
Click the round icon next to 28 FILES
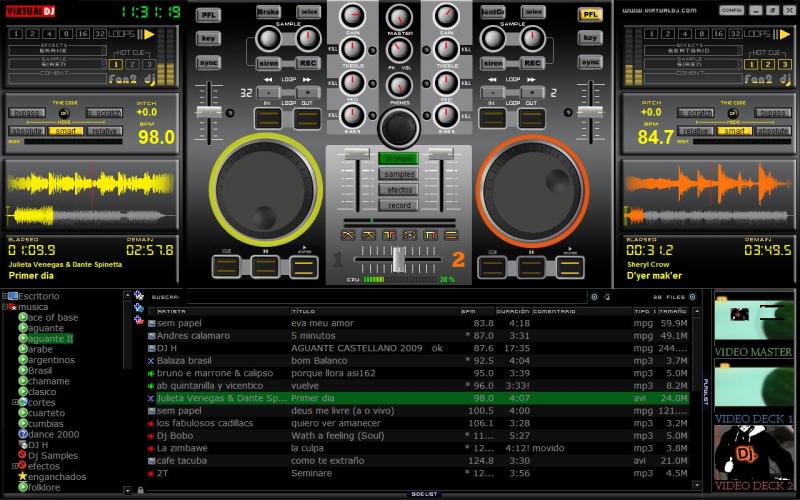[x=692, y=297]
